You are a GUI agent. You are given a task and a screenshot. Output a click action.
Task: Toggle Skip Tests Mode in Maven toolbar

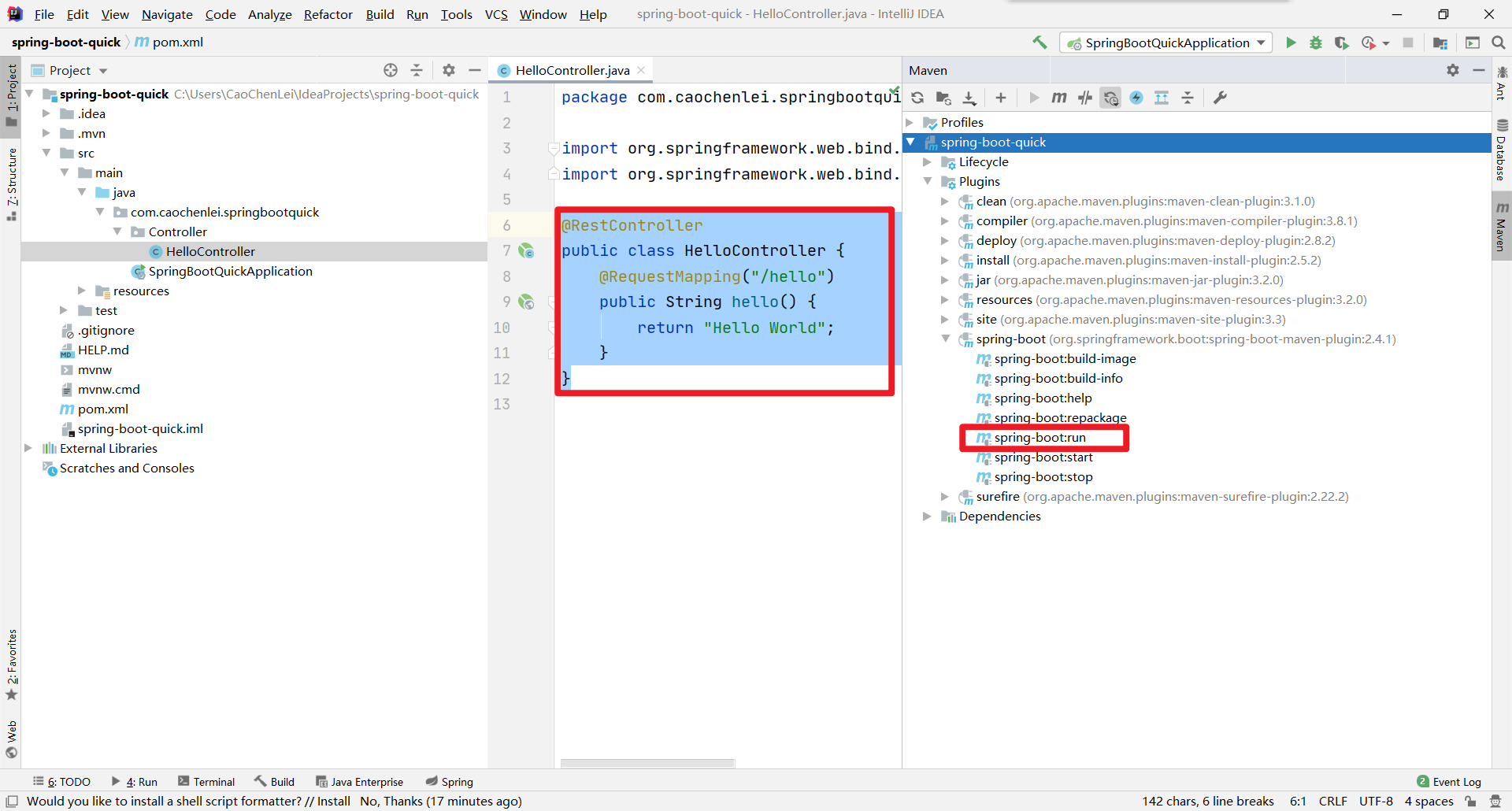[x=1136, y=98]
